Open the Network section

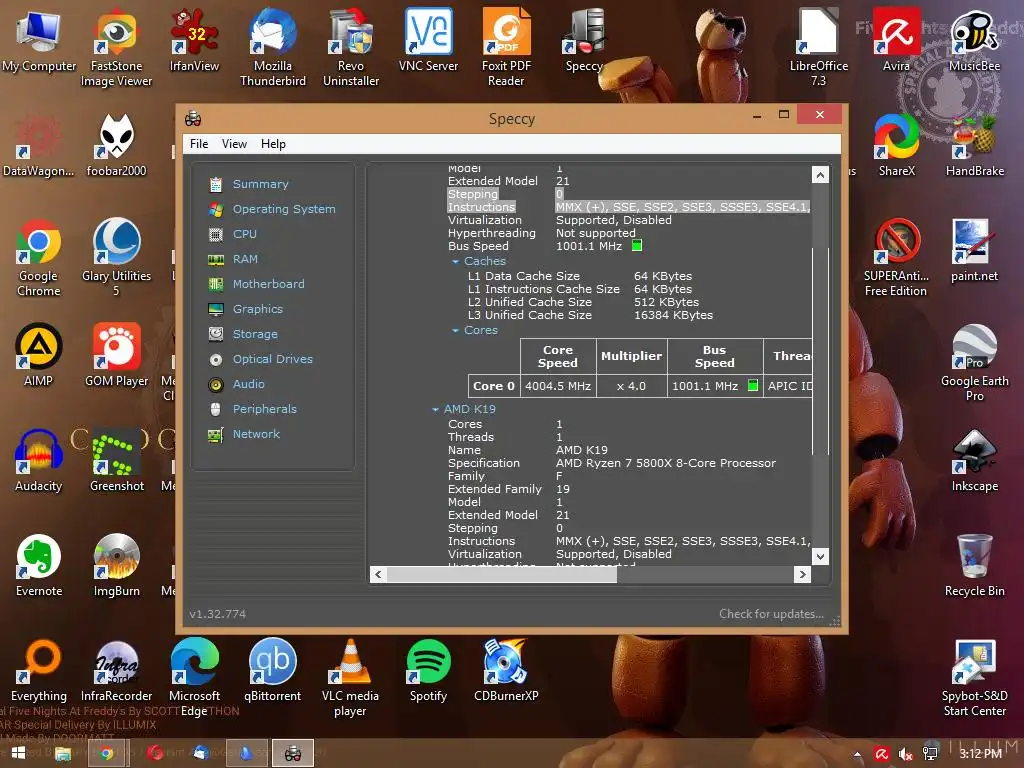coord(256,434)
